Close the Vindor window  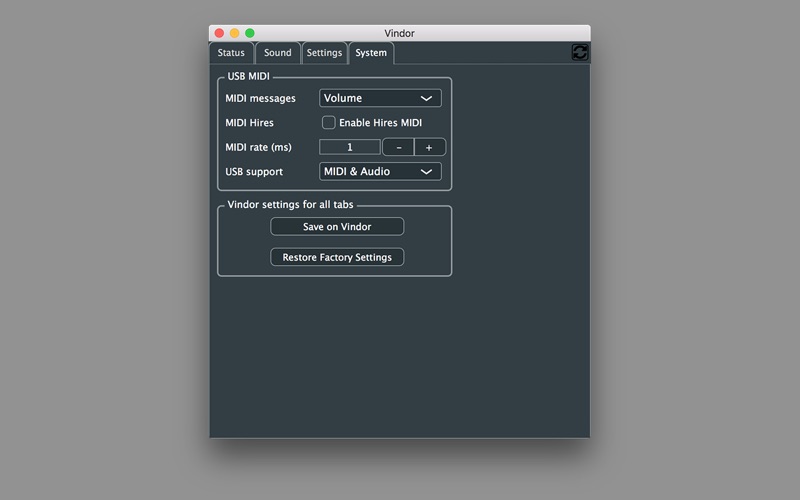219,33
